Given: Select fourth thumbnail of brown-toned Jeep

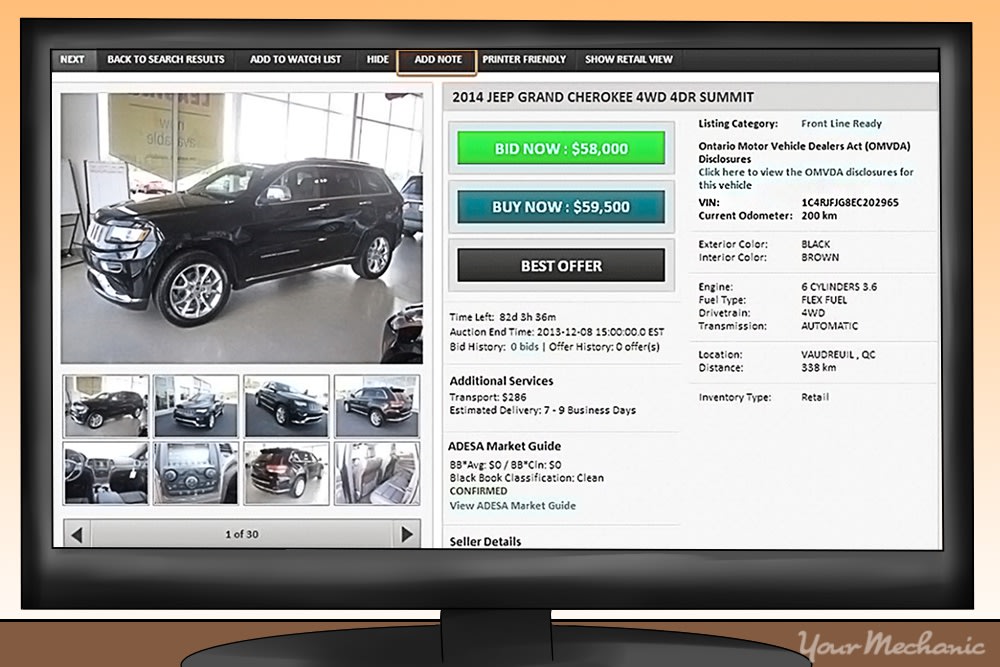Looking at the screenshot, I should click(377, 406).
